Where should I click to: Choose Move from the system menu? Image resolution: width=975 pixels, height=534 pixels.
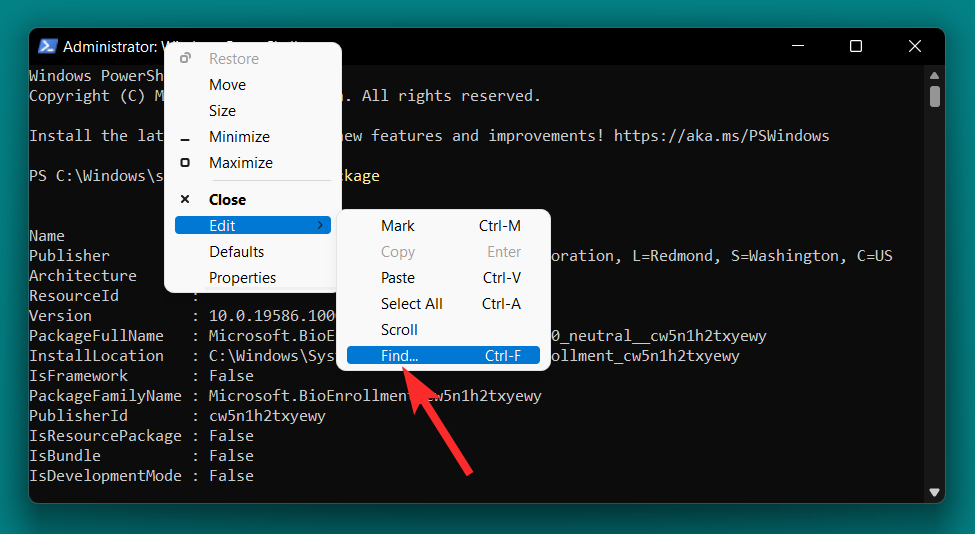(227, 85)
